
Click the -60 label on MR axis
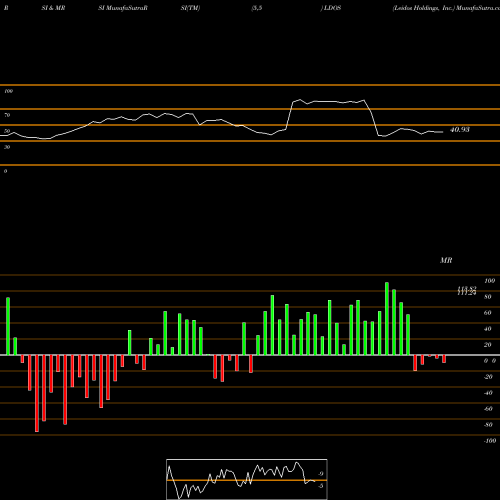coord(488,409)
